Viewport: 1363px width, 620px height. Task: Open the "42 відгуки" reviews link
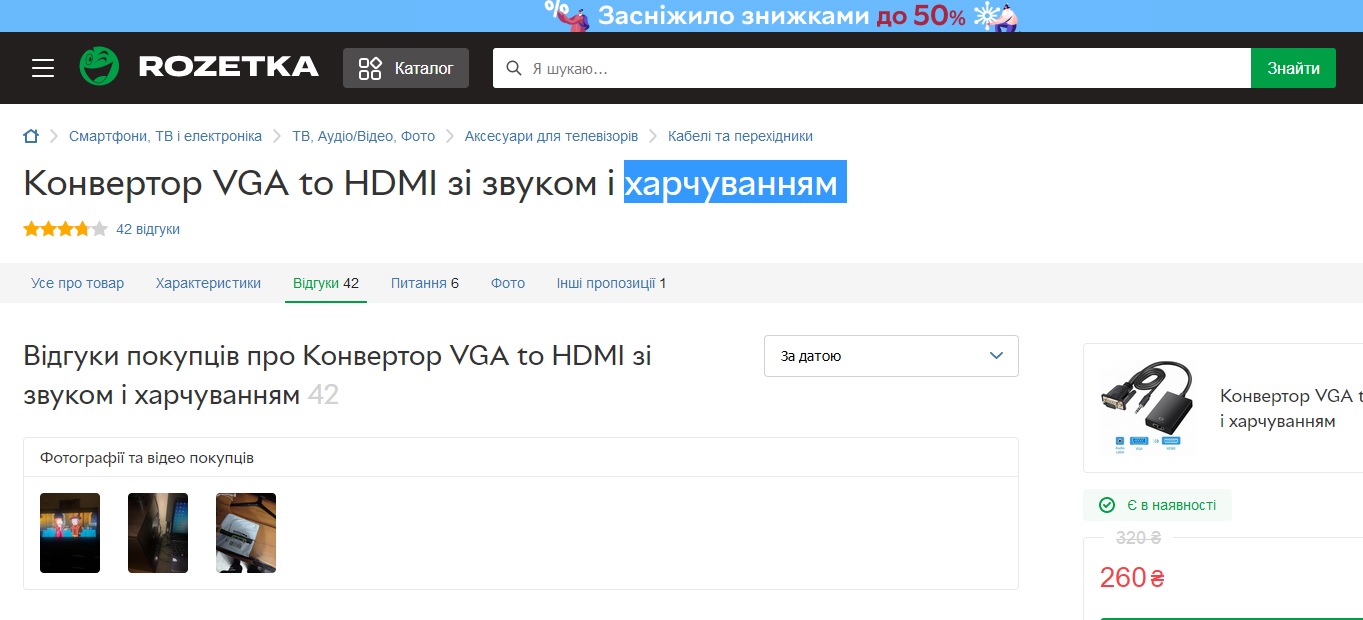(148, 229)
